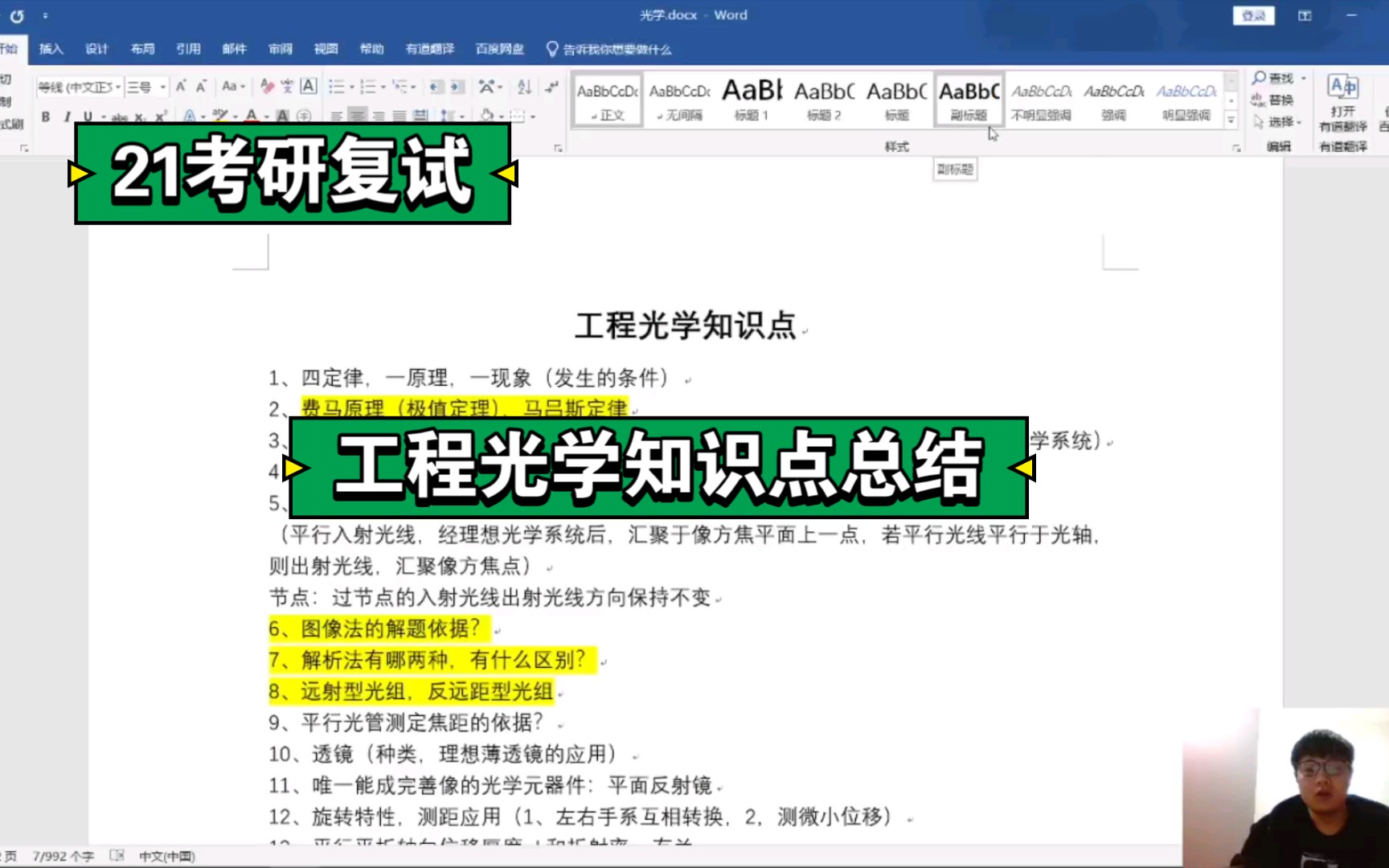Expand the bullet list options
Screen dimensions: 1389x868
352,87
